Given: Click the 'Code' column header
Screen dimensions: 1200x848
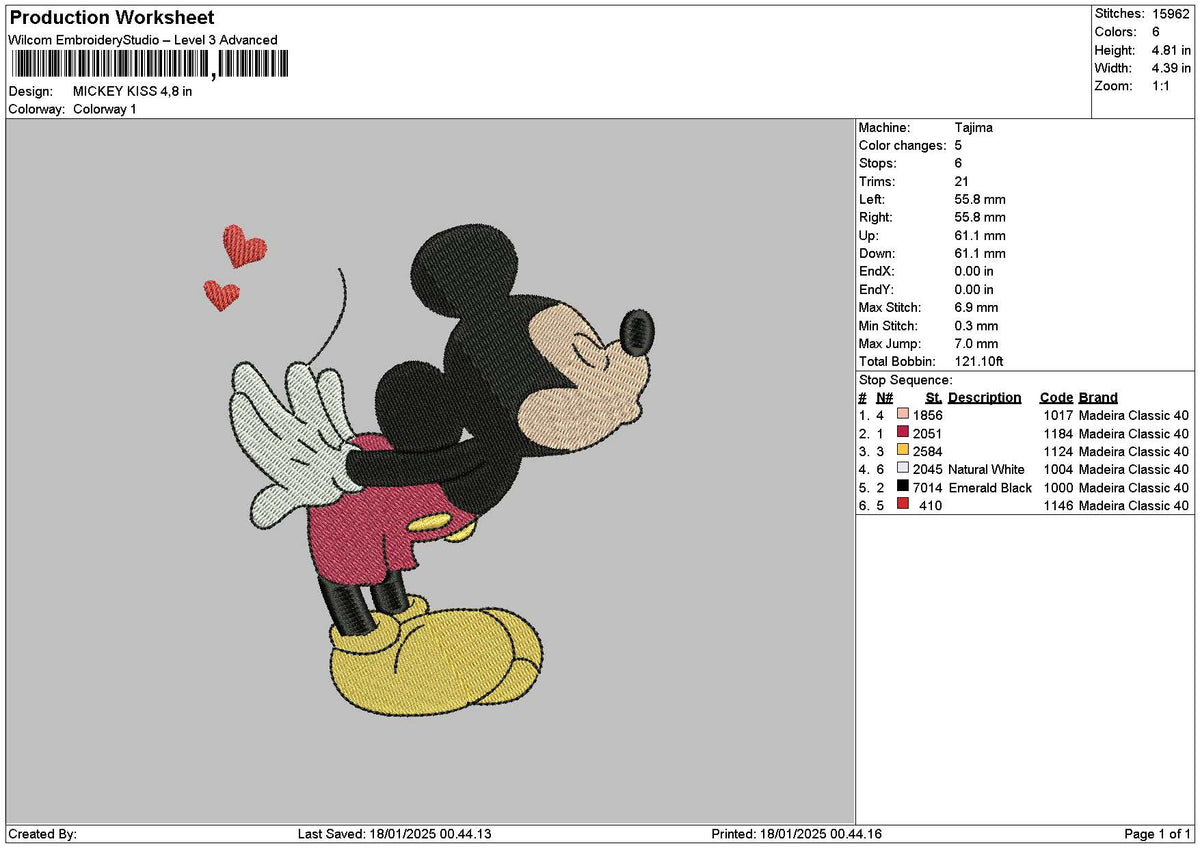Looking at the screenshot, I should 1055,398.
